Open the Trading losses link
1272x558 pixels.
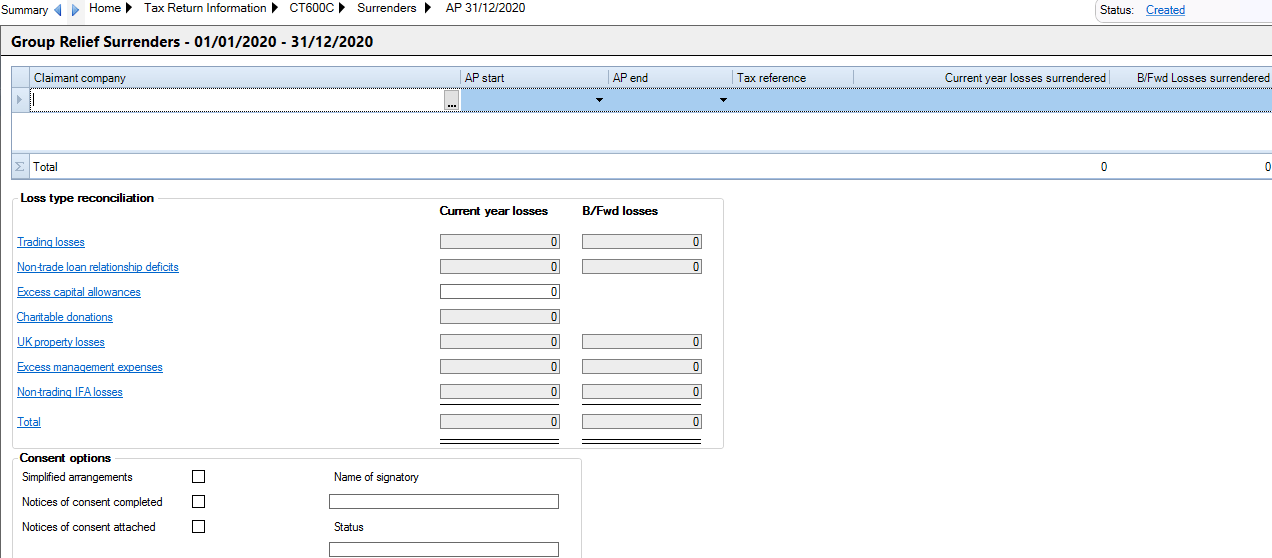click(x=51, y=242)
